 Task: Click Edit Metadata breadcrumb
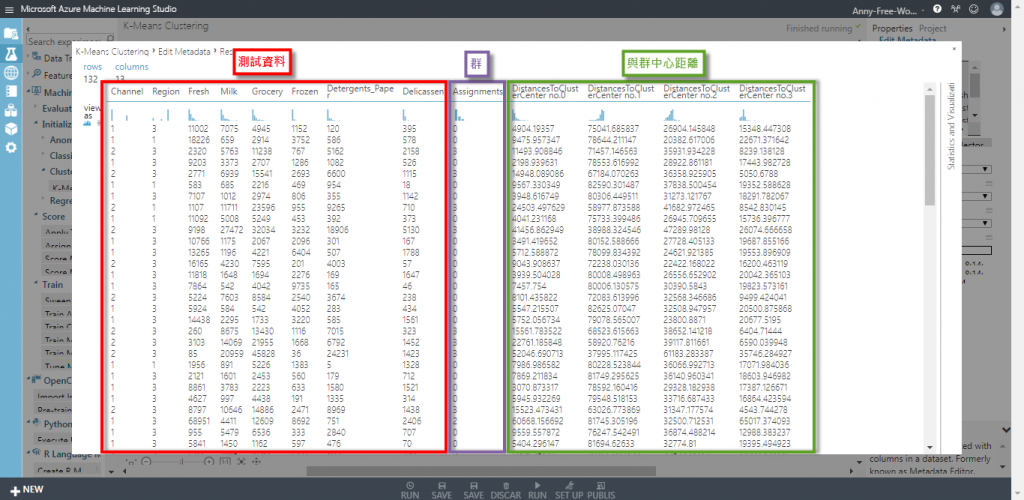(184, 51)
